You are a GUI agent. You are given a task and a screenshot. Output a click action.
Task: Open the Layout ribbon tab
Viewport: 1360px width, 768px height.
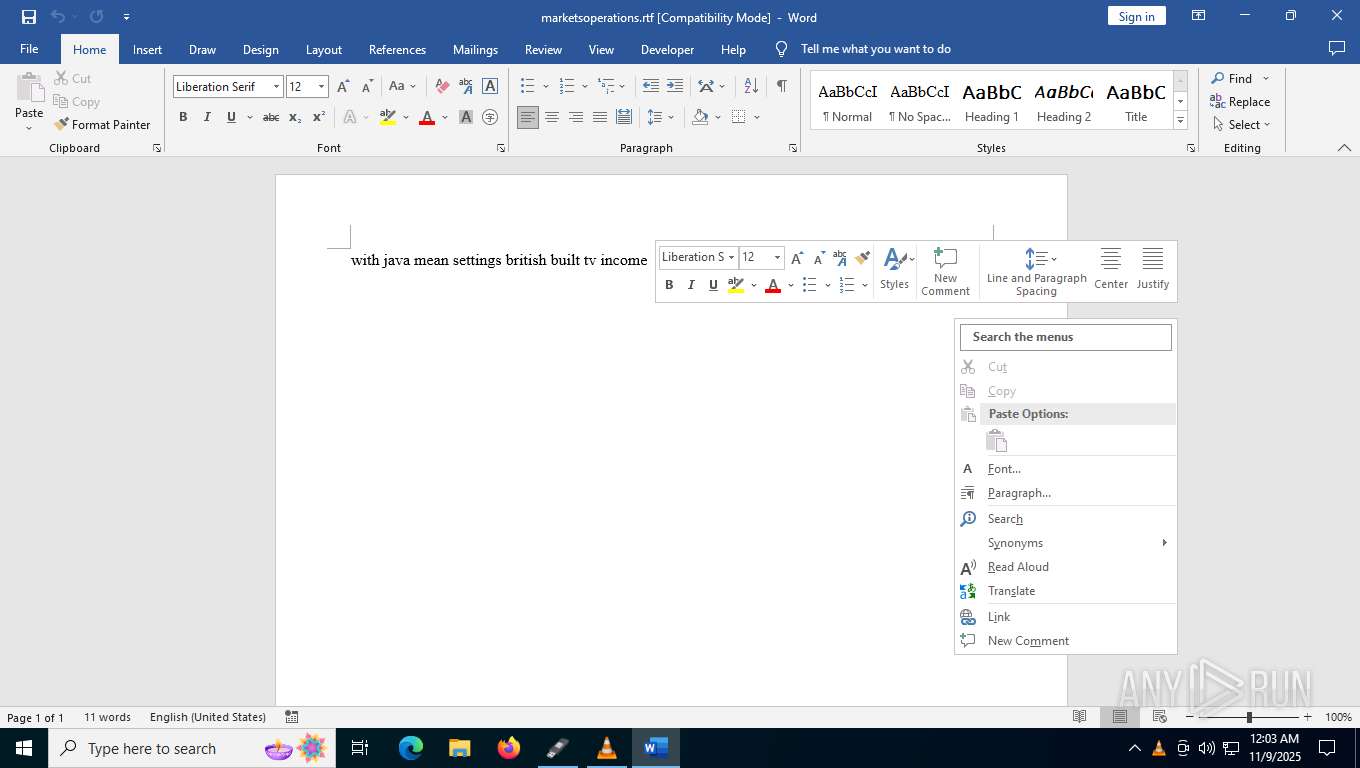point(323,49)
